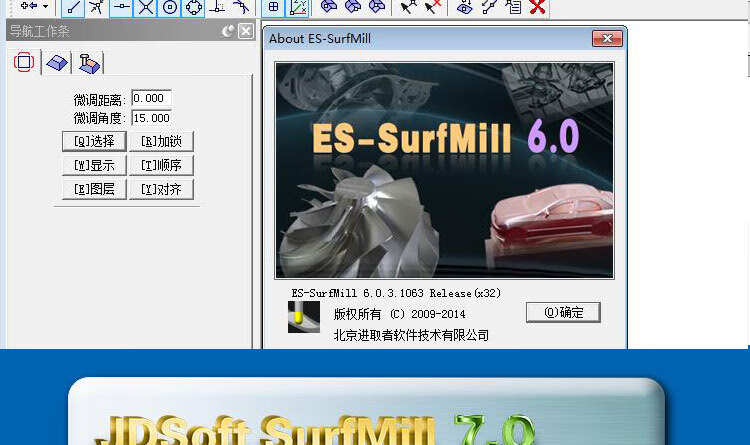The height and width of the screenshot is (445, 750).
Task: Click the [Q]选择 button
Action: point(94,141)
